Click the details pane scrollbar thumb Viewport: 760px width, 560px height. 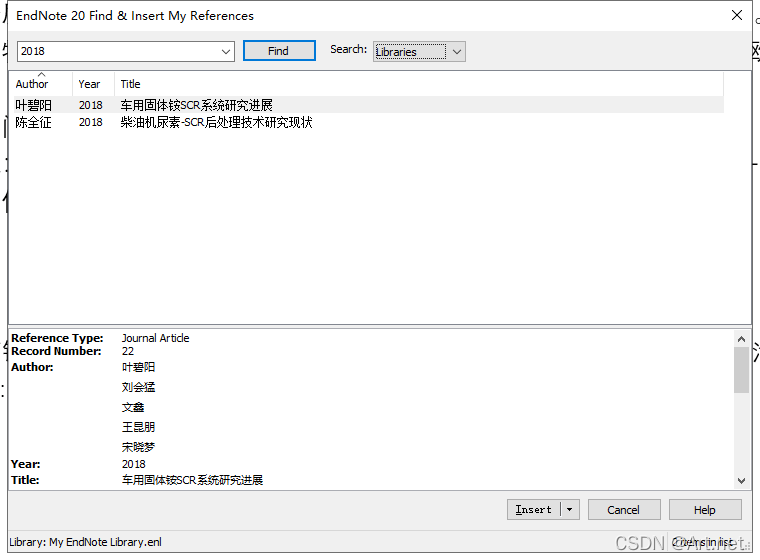741,370
